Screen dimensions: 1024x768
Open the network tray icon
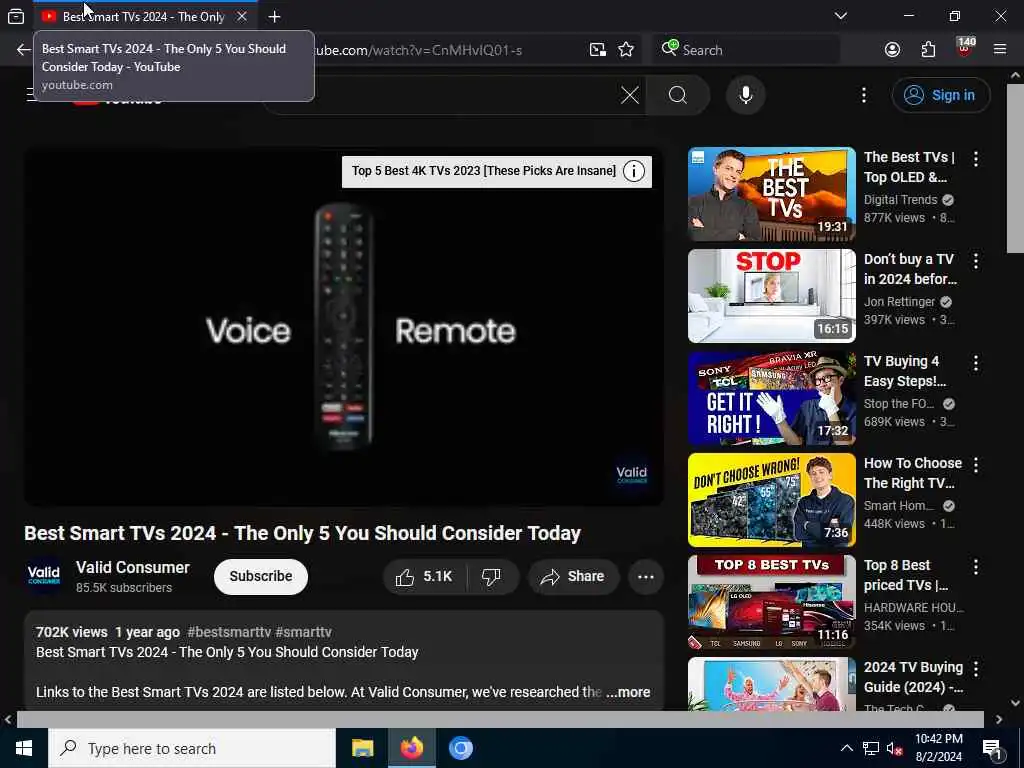point(871,748)
